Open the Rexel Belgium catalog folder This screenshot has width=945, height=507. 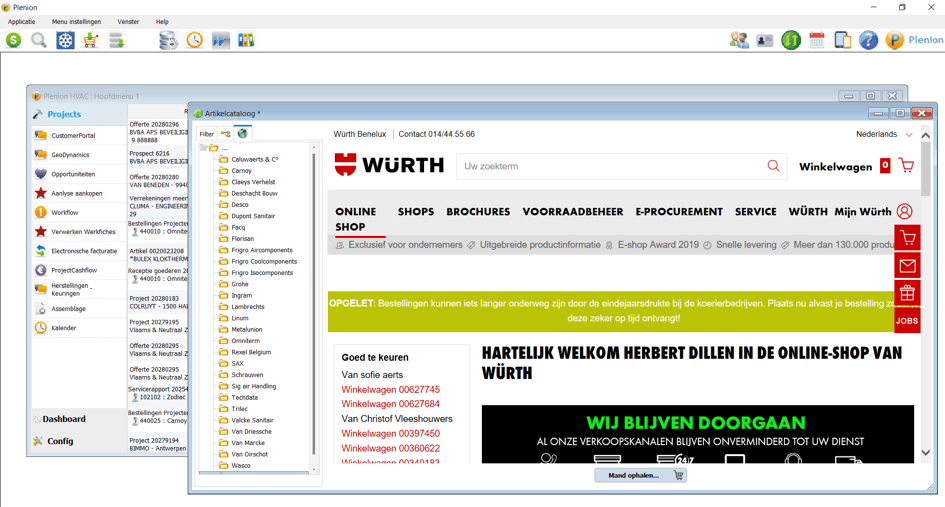[x=251, y=352]
